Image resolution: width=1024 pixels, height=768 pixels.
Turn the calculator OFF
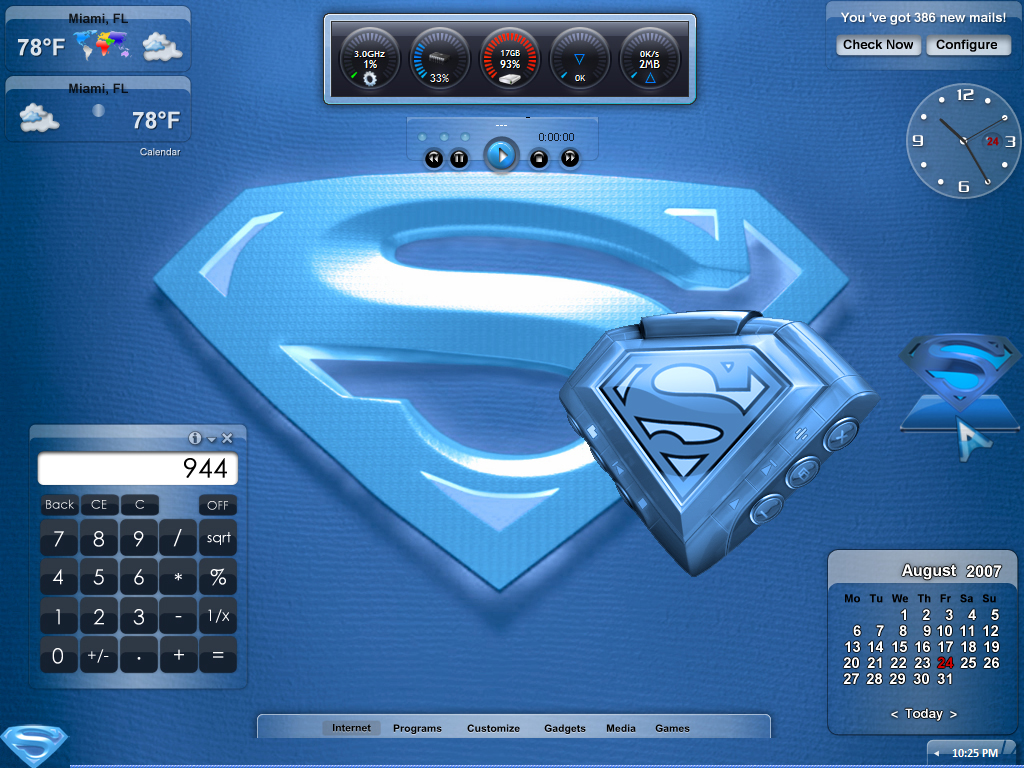tap(217, 505)
